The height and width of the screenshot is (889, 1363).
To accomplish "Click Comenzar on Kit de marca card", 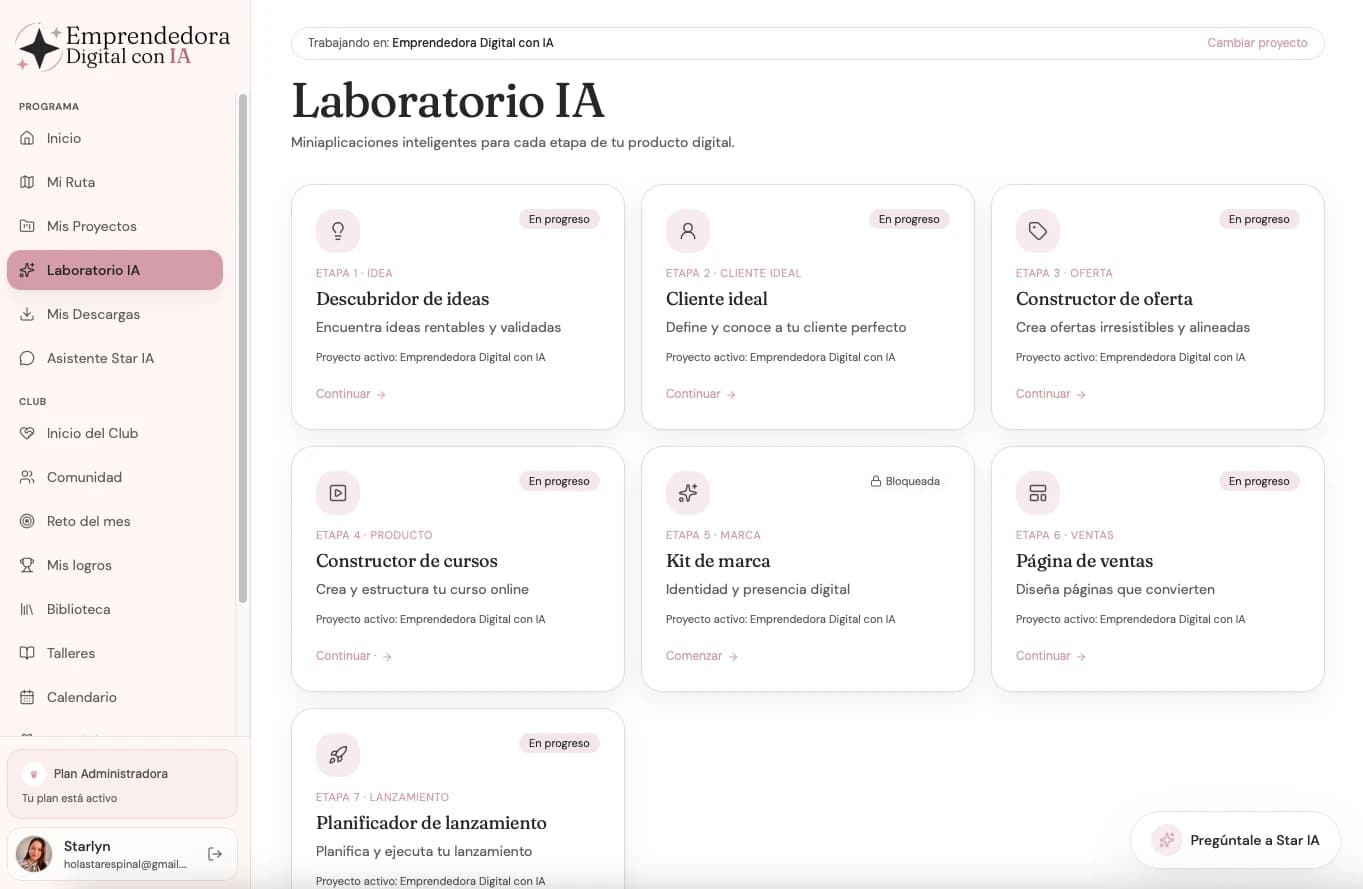I will [702, 656].
